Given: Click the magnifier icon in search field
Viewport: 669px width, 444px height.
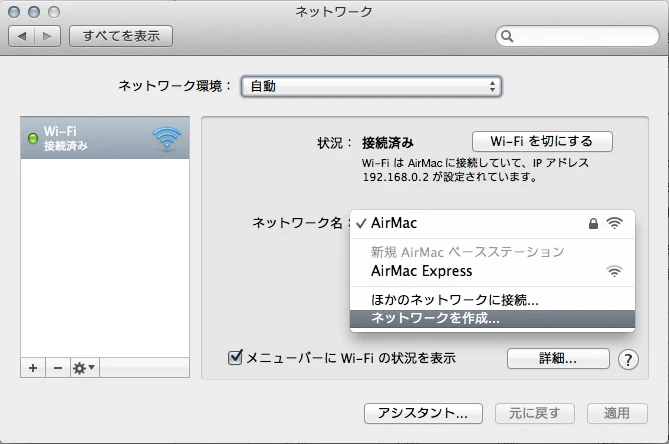Looking at the screenshot, I should click(507, 36).
